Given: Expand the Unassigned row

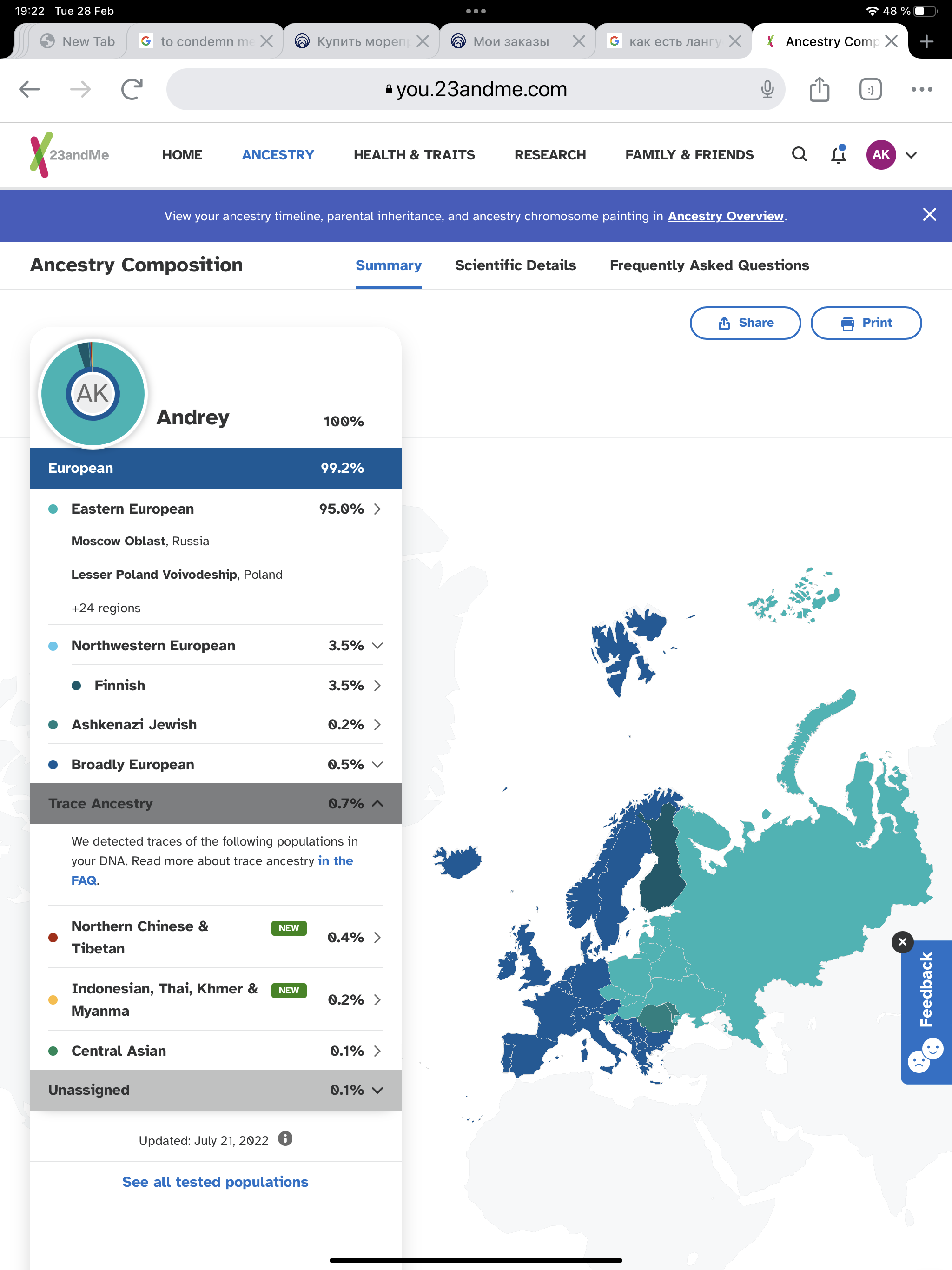Looking at the screenshot, I should [377, 1090].
